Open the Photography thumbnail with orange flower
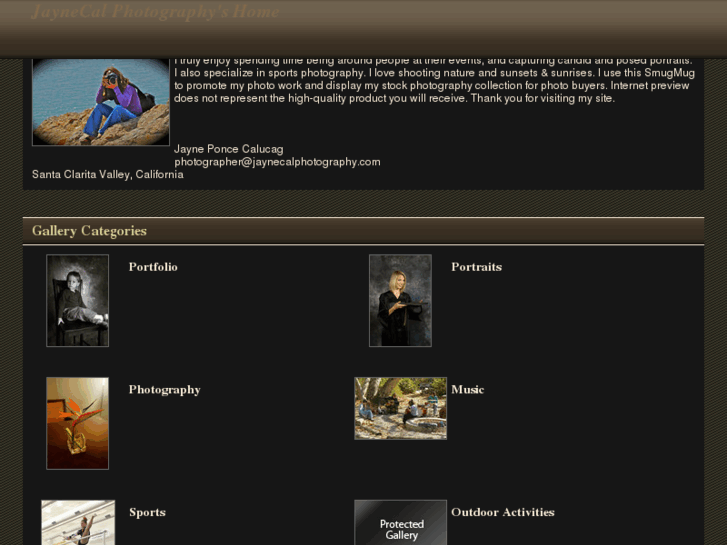Viewport: 727px width, 545px height. pos(77,423)
